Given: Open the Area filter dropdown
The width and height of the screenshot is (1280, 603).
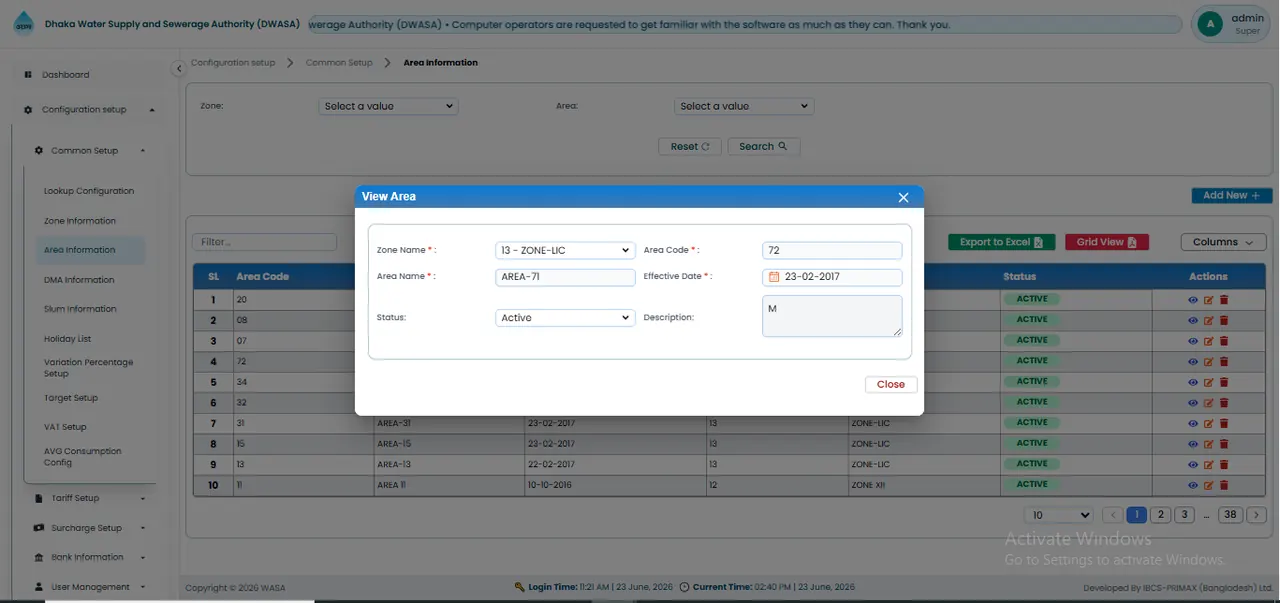Looking at the screenshot, I should pyautogui.click(x=744, y=106).
